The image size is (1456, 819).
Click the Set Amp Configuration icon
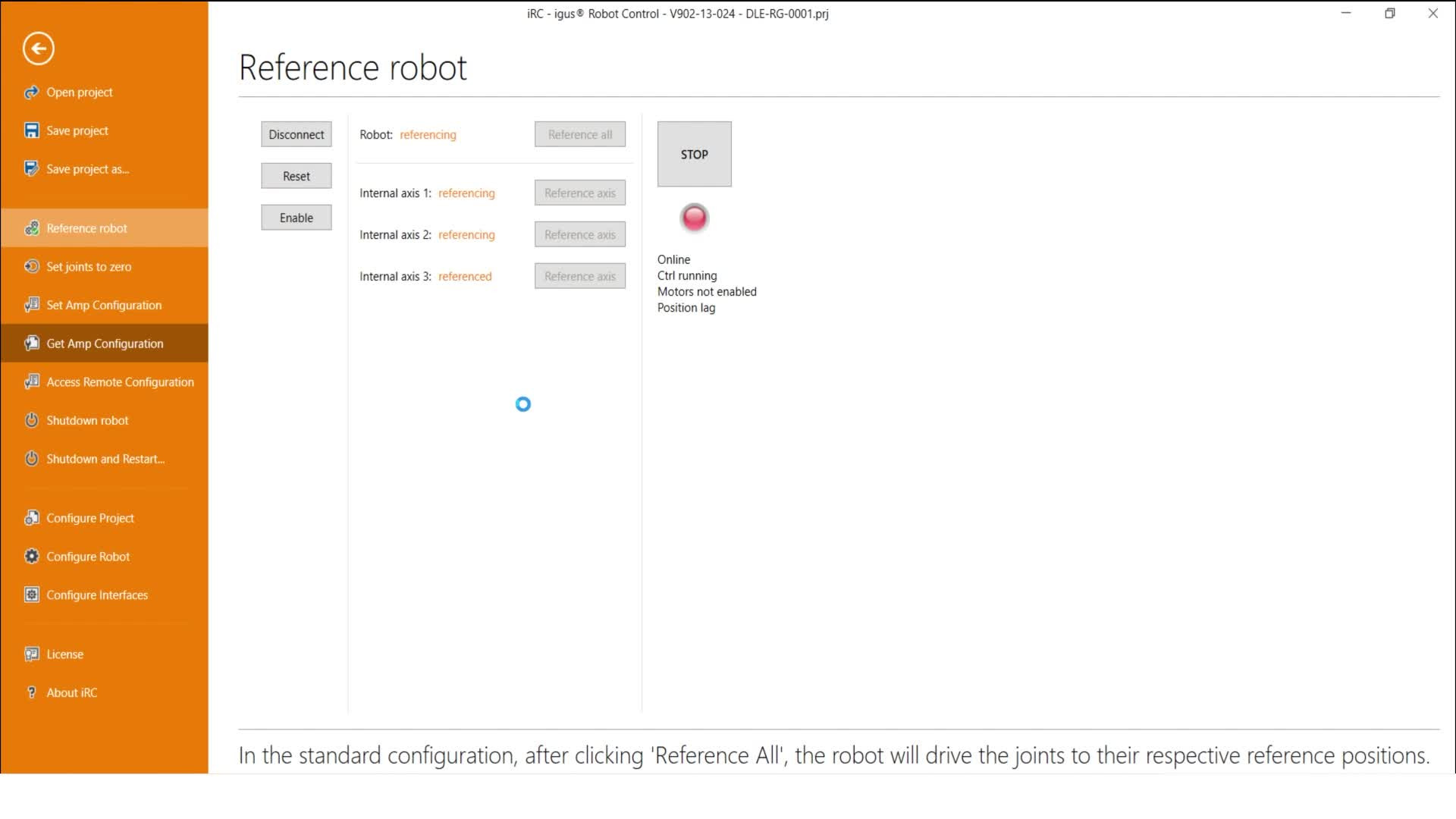31,305
